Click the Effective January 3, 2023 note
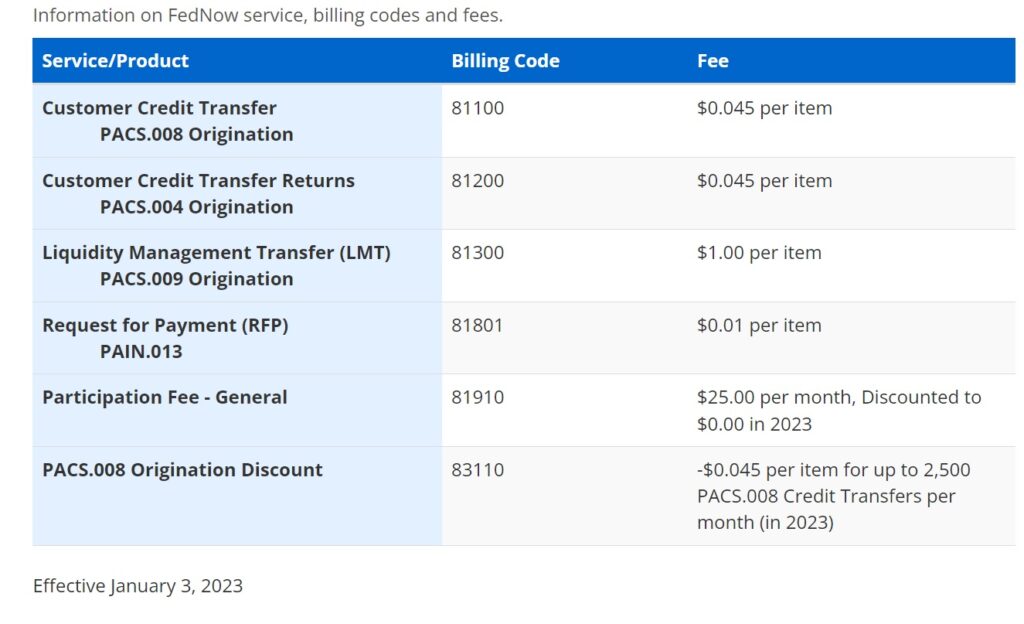Image resolution: width=1024 pixels, height=624 pixels. (x=138, y=586)
